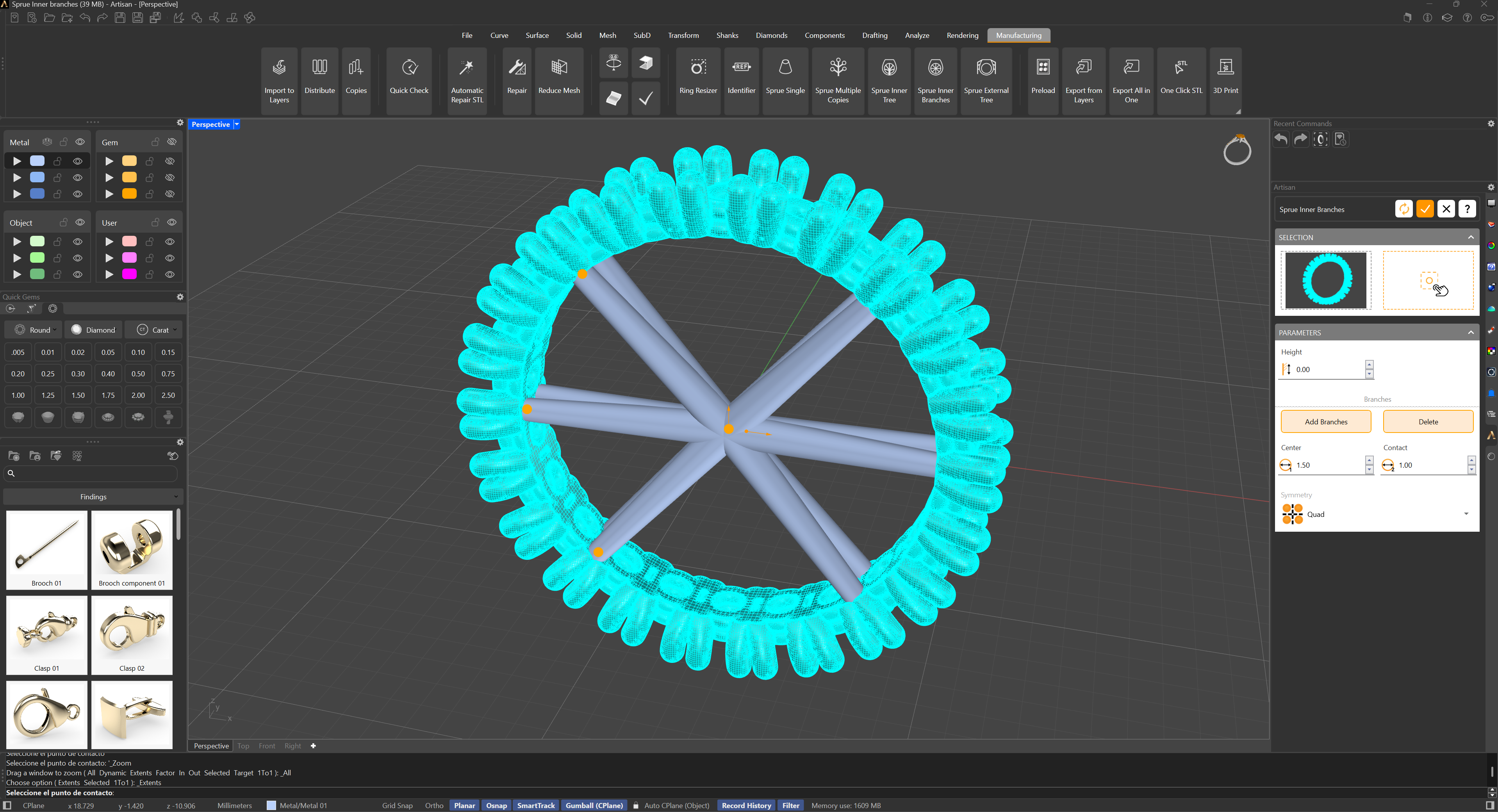
Task: Run Quick Check
Action: [x=409, y=81]
